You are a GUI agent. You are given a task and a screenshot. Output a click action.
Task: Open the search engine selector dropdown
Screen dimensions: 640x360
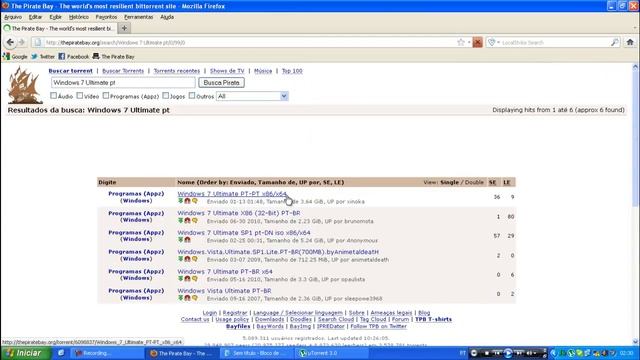pyautogui.click(x=493, y=42)
